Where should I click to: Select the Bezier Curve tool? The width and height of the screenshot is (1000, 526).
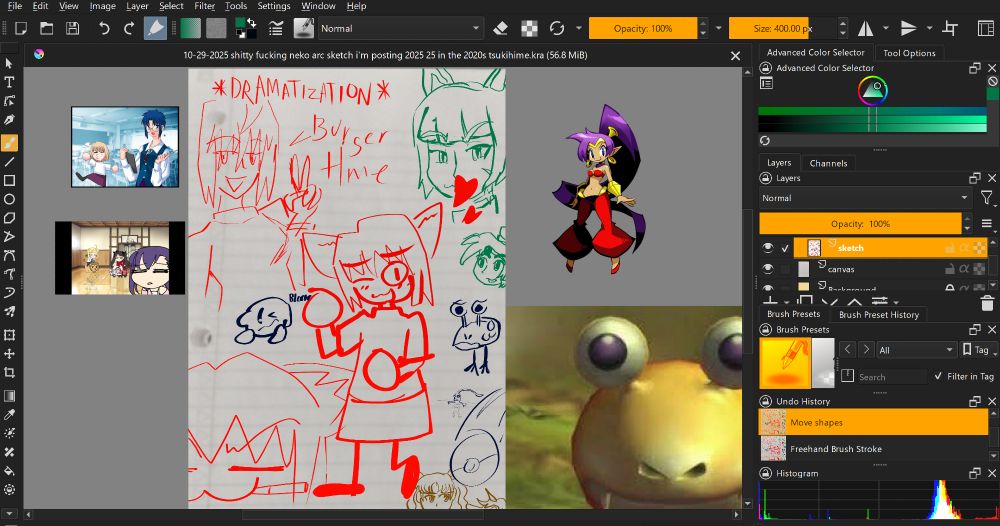(9, 256)
